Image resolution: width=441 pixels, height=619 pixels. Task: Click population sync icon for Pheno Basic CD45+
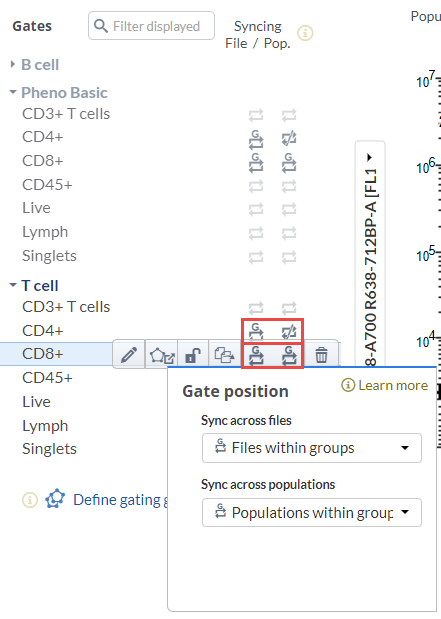(x=289, y=186)
